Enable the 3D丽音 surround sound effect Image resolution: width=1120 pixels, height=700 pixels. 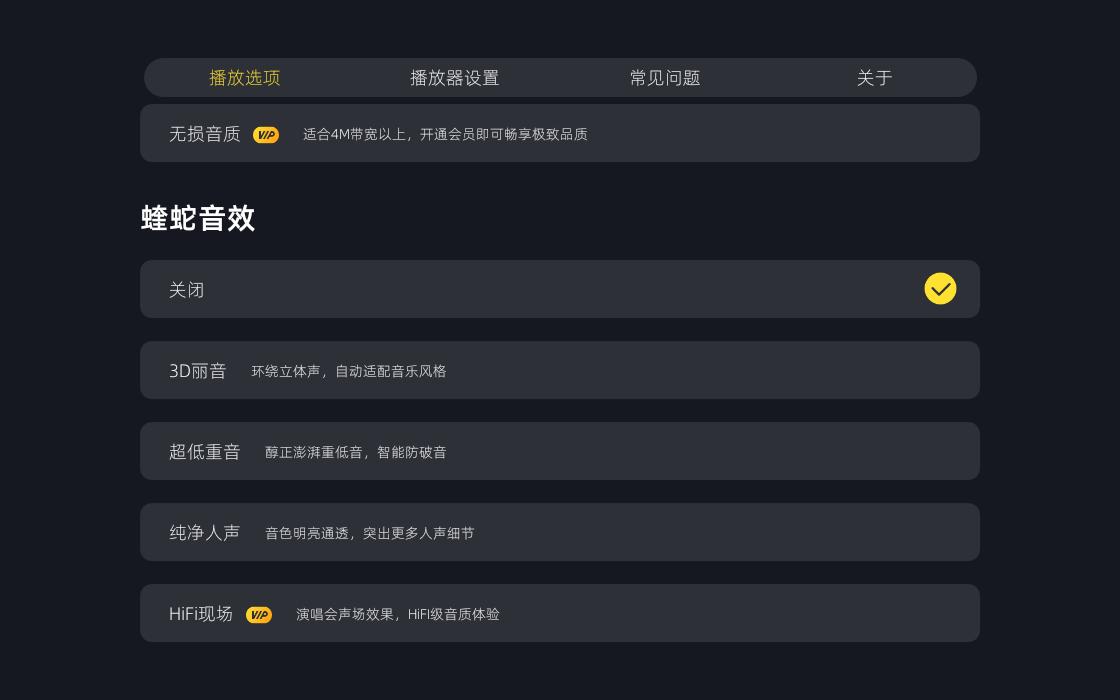[x=560, y=370]
